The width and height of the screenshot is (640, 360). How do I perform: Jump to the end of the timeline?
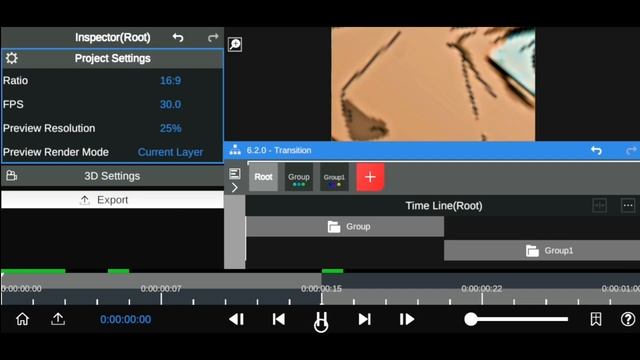364,319
